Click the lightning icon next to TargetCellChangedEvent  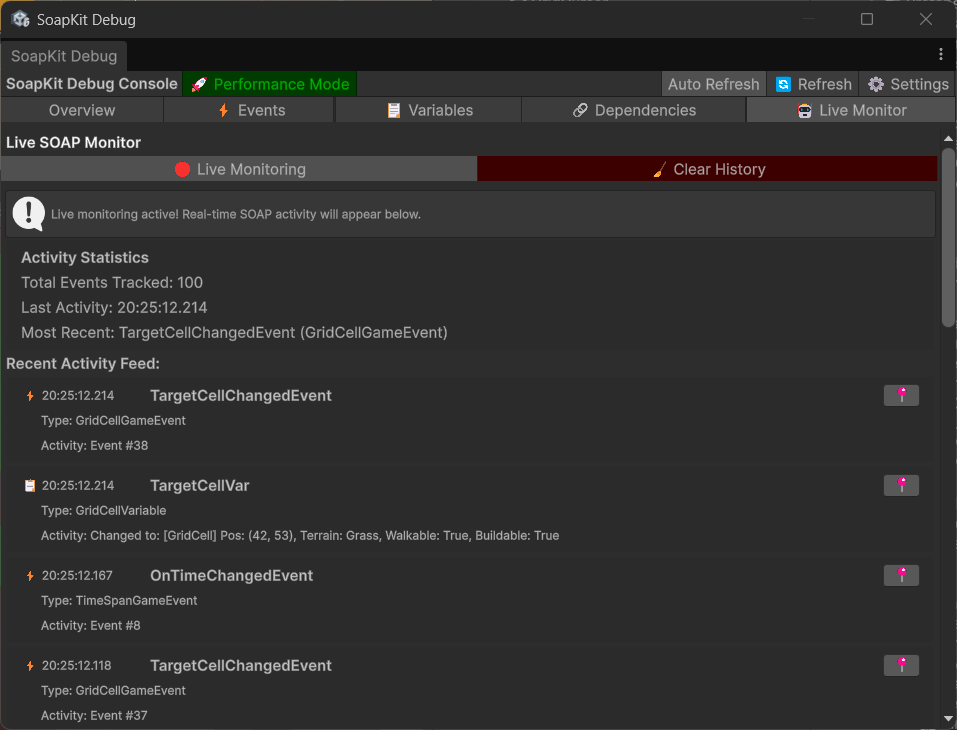(x=28, y=395)
